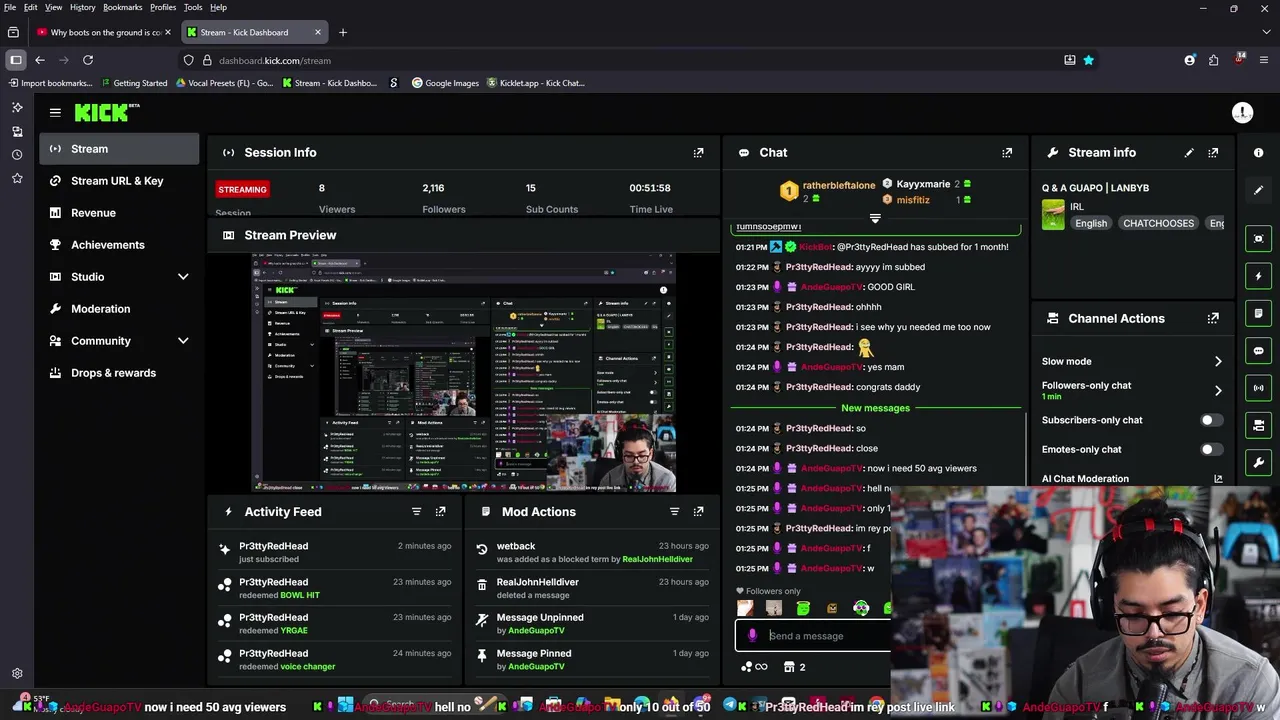Toggle the broadcast signal widget in right sidebar

coord(1259,388)
